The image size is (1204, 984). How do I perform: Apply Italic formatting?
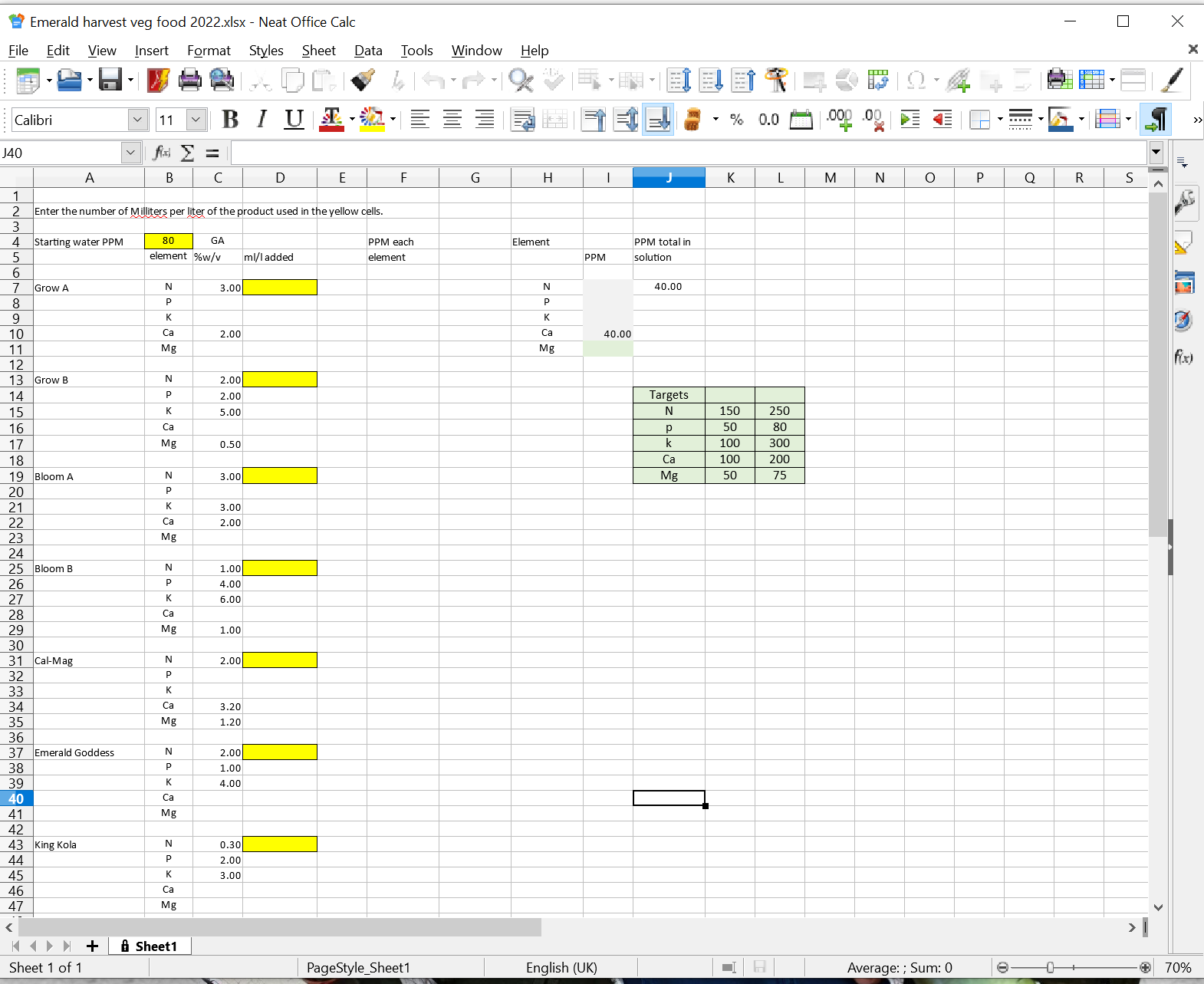click(262, 120)
